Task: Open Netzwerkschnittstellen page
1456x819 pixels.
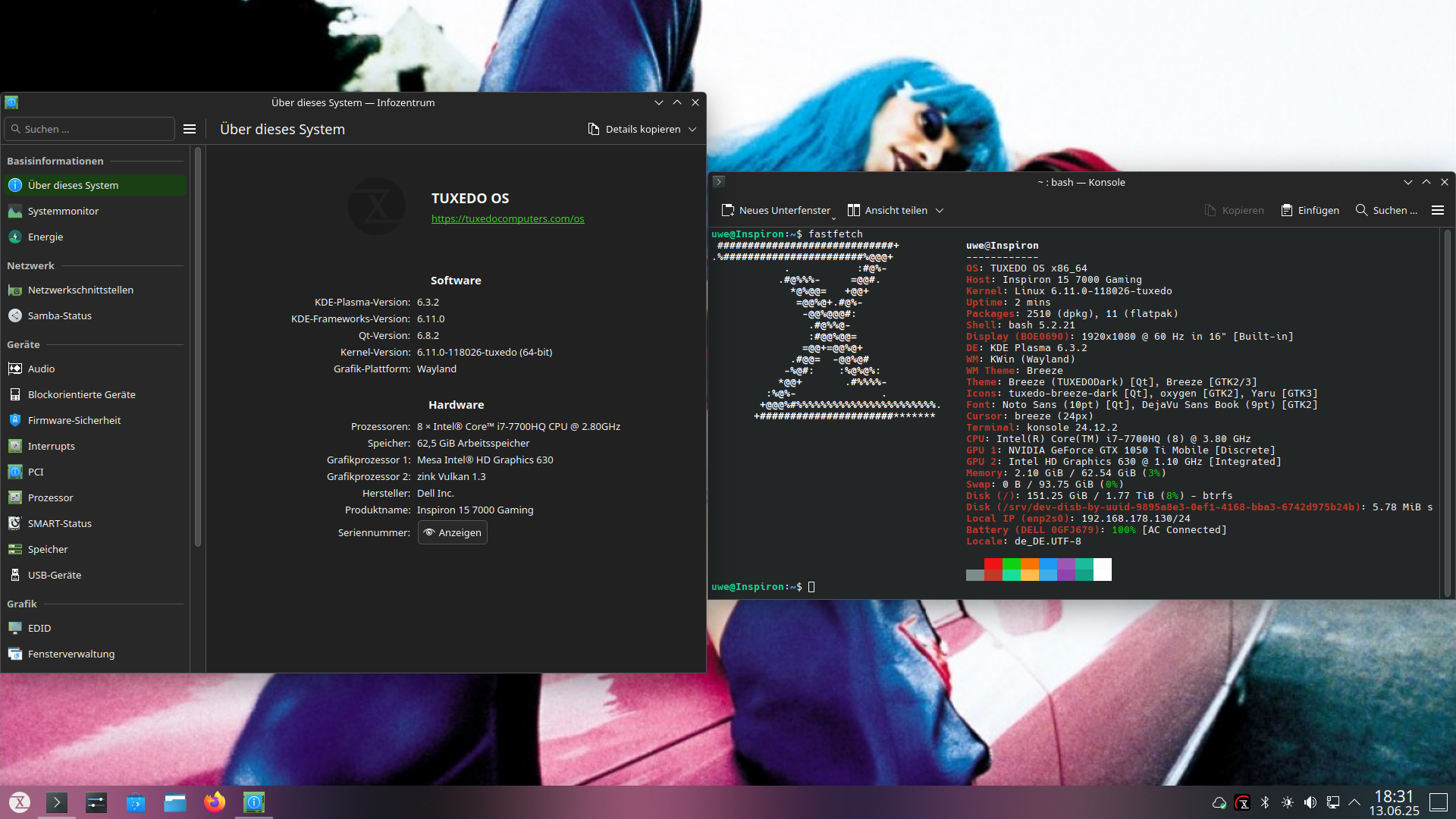Action: [x=95, y=290]
